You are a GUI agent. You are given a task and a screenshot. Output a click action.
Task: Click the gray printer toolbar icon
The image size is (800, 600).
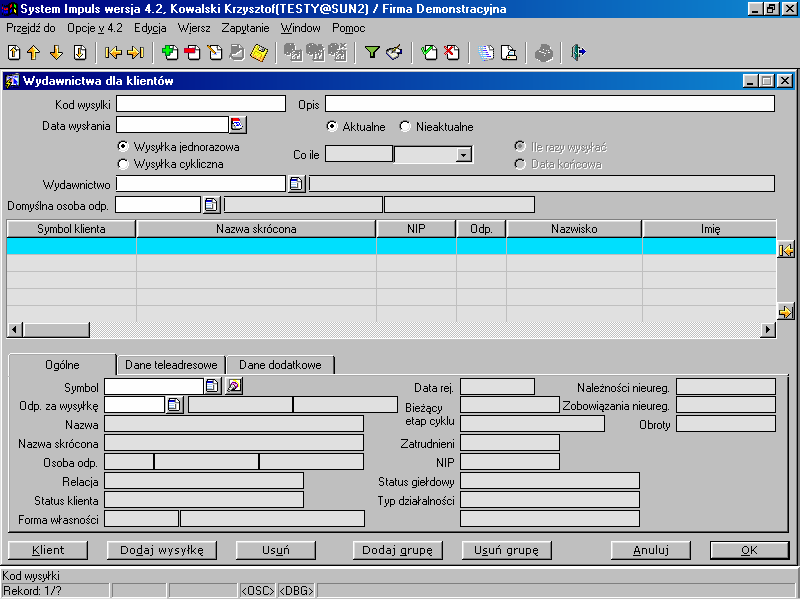tap(543, 53)
